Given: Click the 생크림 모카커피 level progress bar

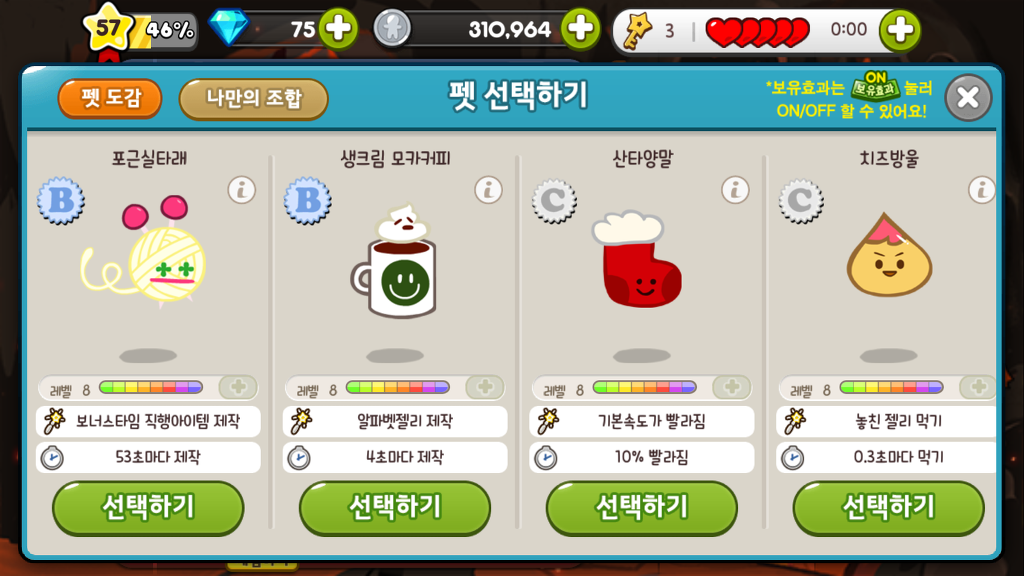Looking at the screenshot, I should [398, 388].
